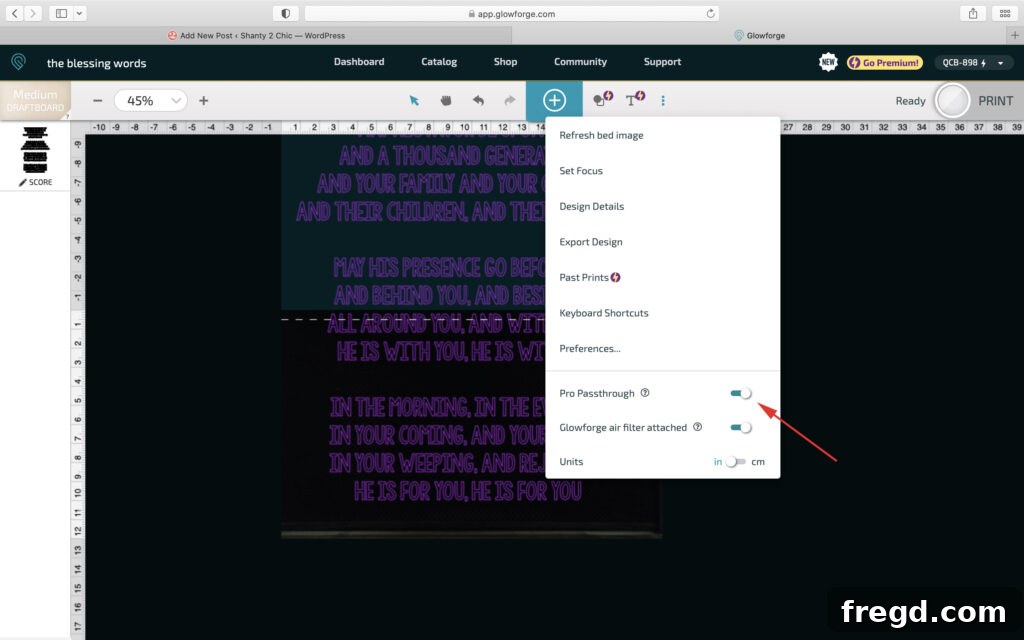The image size is (1024, 640).
Task: Open the Community page
Action: click(x=581, y=61)
